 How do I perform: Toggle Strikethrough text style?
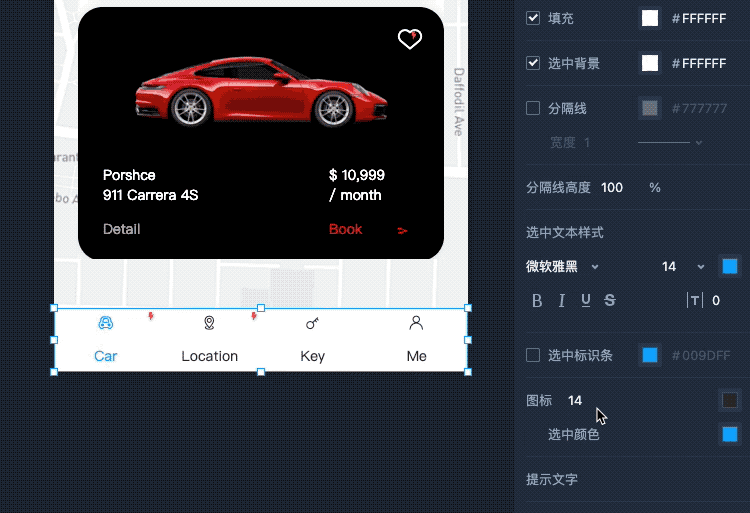[x=609, y=301]
